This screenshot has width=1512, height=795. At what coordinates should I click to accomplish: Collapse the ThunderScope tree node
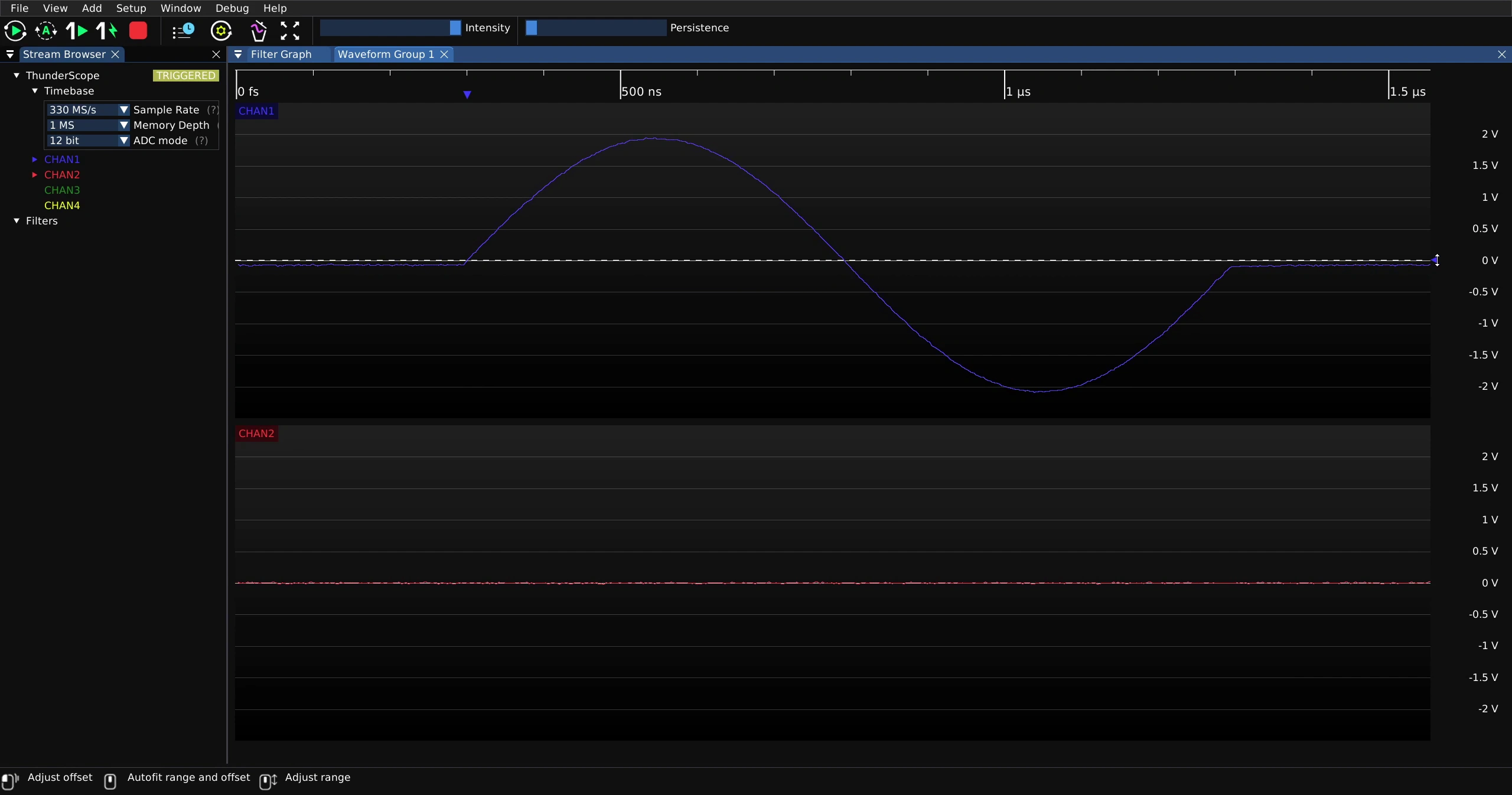tap(17, 76)
